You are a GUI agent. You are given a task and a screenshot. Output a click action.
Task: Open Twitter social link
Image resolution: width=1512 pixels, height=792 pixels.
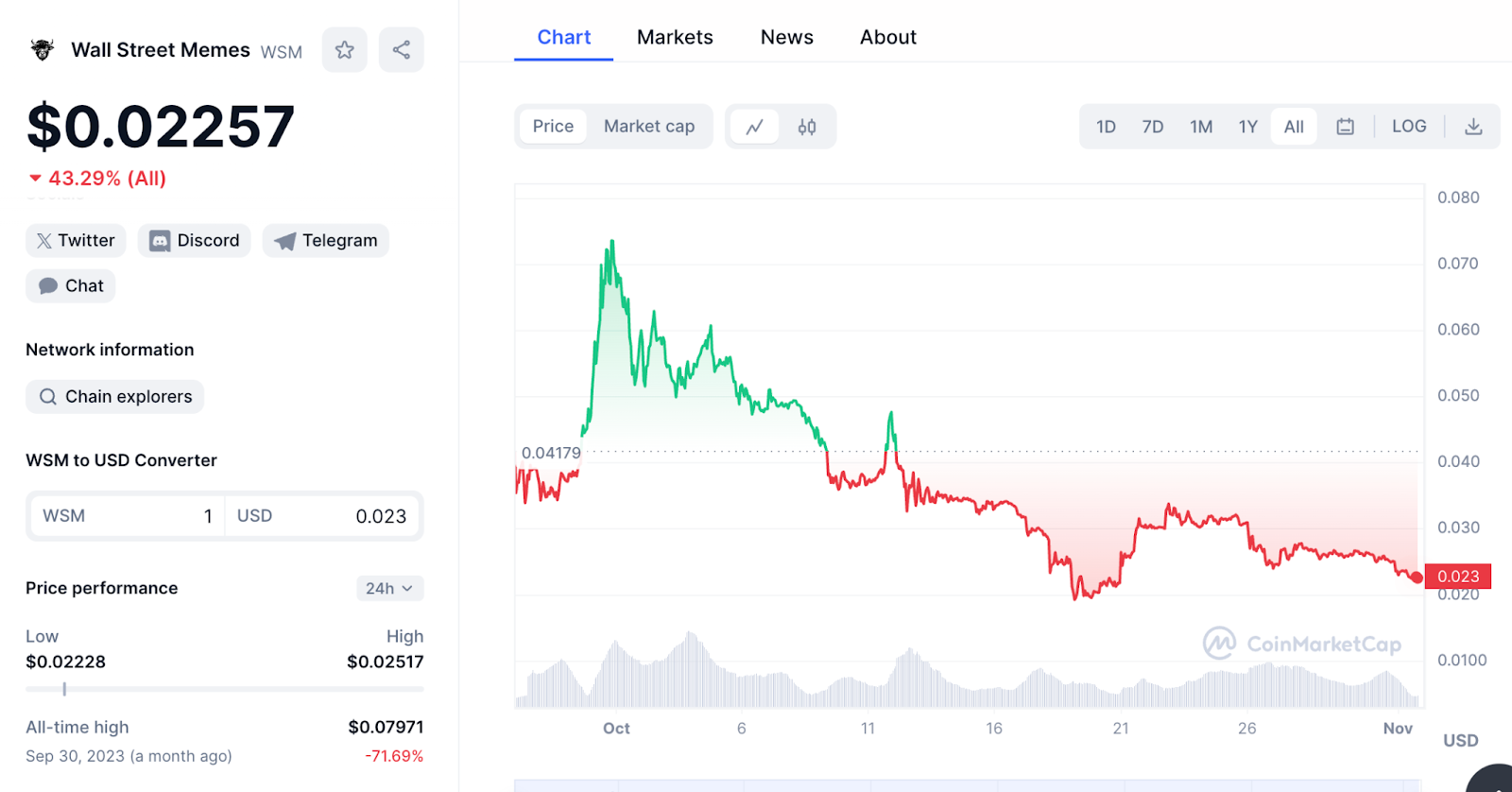(x=76, y=241)
